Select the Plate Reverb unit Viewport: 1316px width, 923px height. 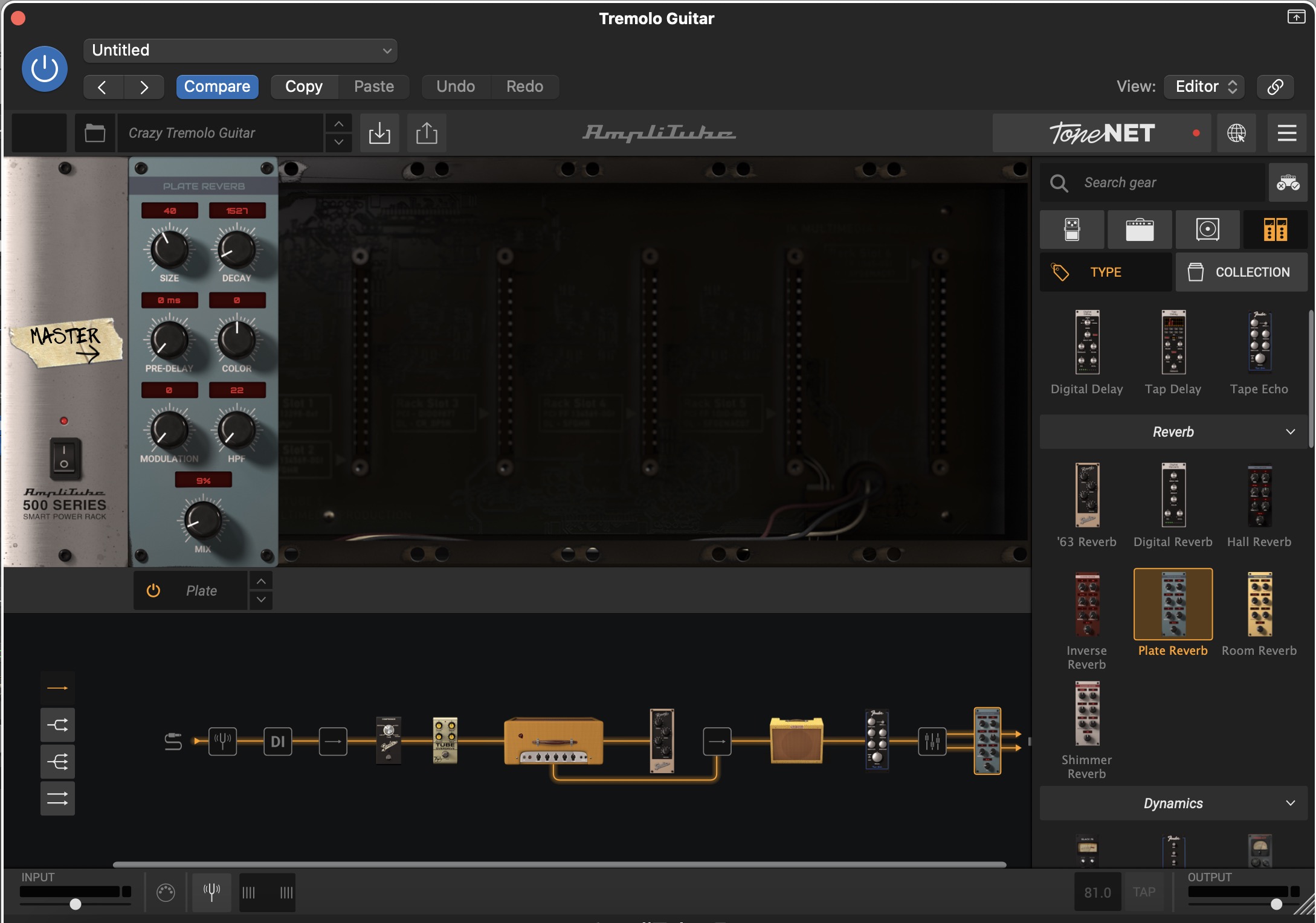click(1173, 613)
